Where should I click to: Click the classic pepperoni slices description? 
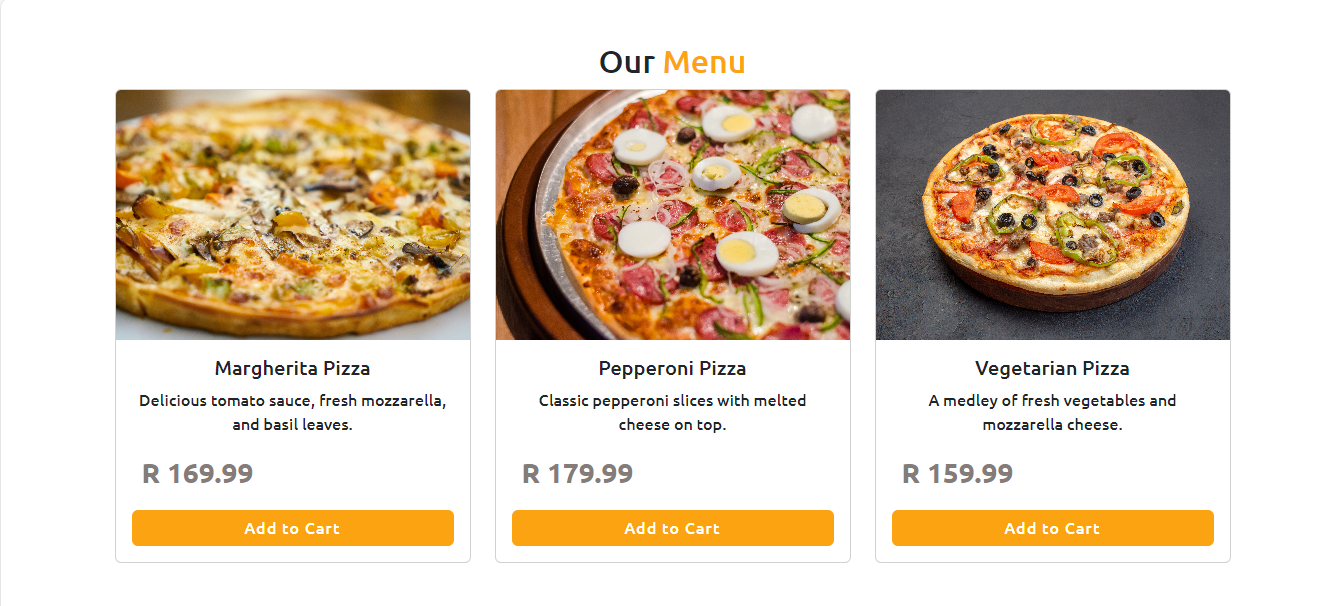point(673,412)
